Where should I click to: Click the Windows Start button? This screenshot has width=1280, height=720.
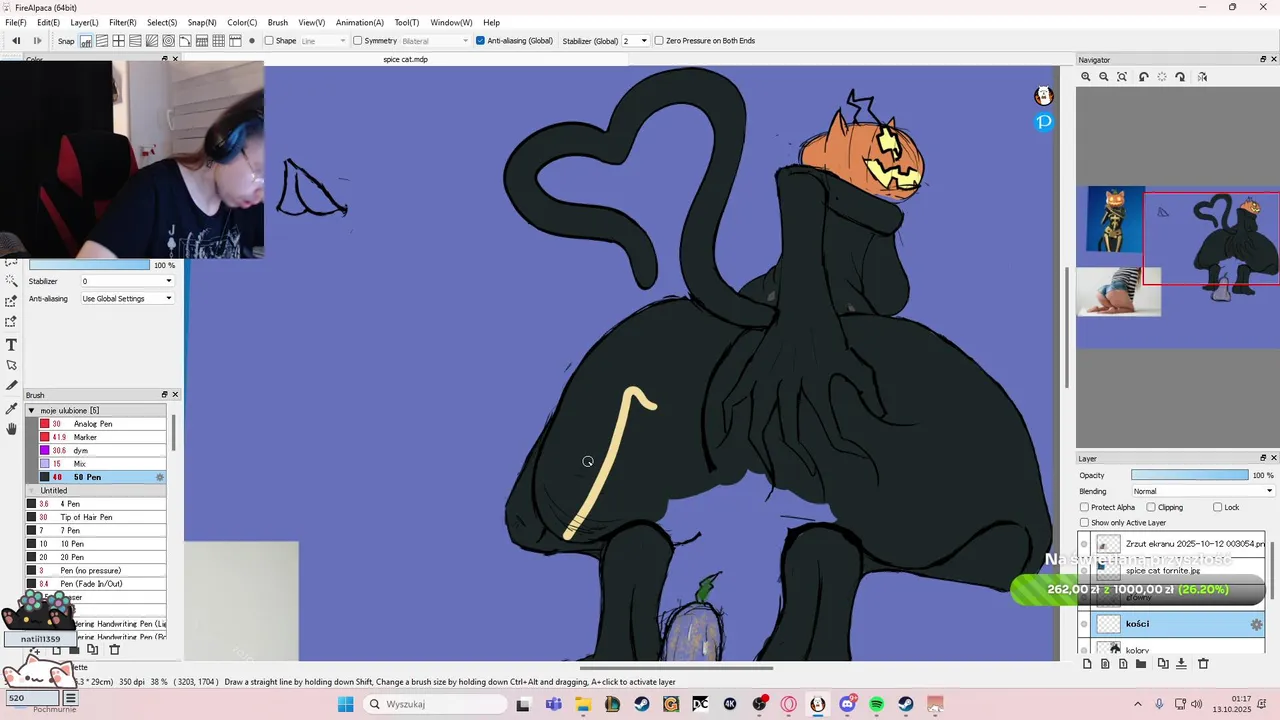345,704
